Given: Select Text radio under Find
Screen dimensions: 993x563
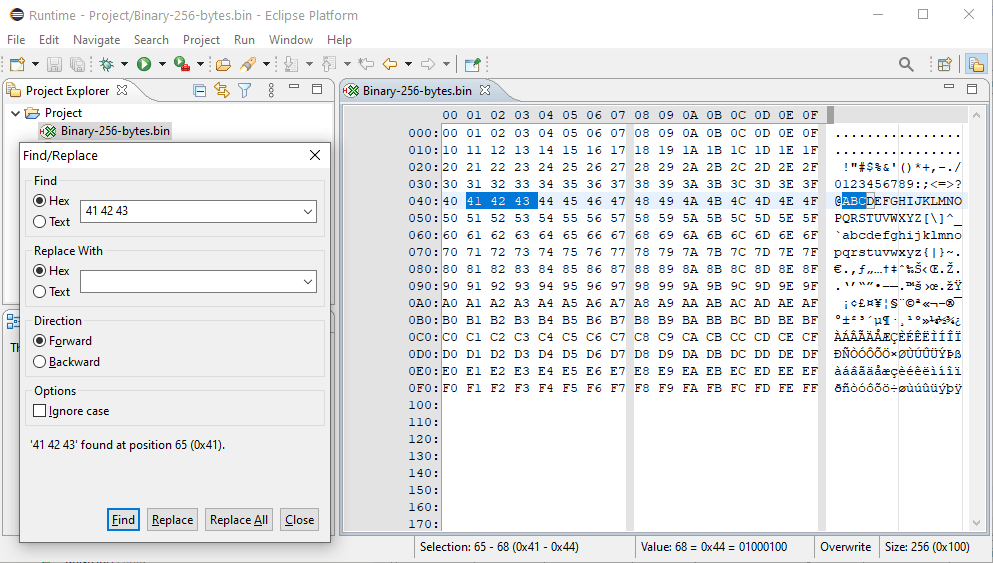Looking at the screenshot, I should click(39, 222).
